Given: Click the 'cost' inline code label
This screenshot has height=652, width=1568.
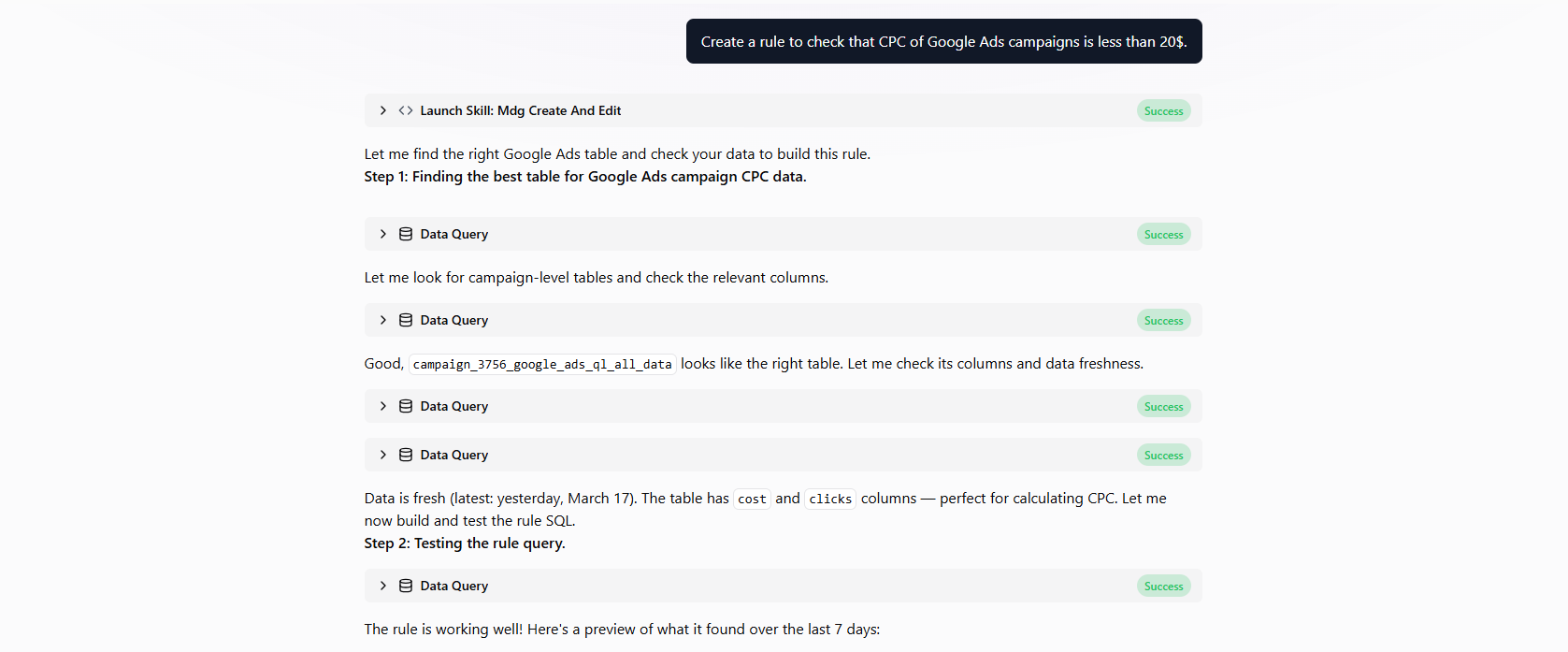Looking at the screenshot, I should tap(752, 500).
